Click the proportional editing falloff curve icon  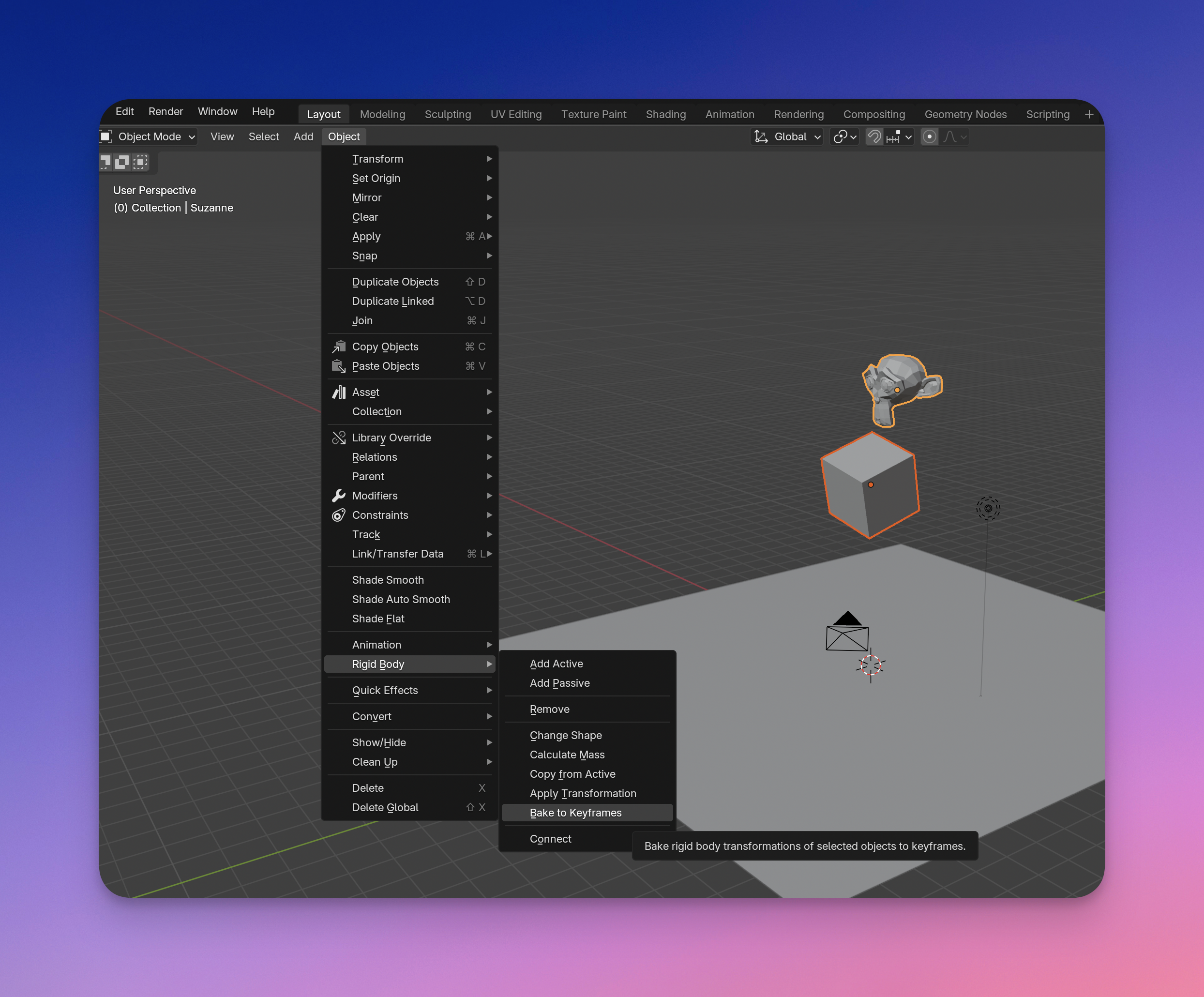click(x=950, y=136)
